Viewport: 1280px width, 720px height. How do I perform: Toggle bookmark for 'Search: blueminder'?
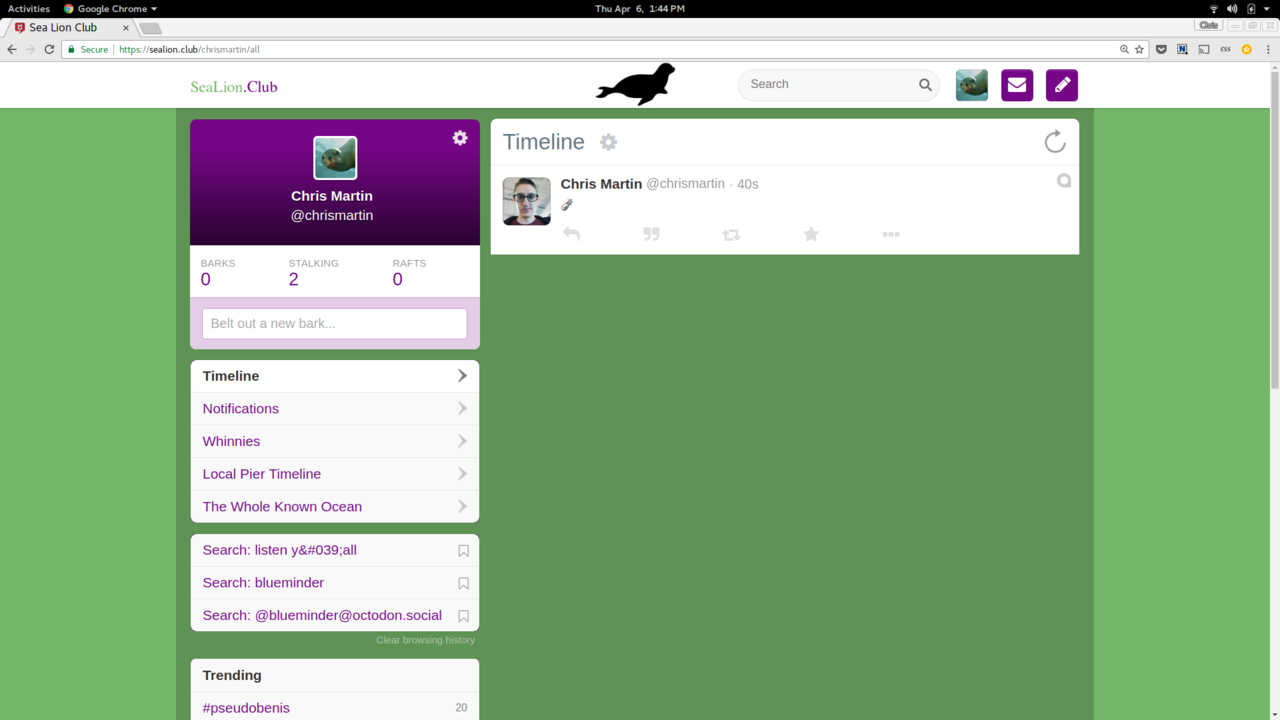pyautogui.click(x=463, y=583)
